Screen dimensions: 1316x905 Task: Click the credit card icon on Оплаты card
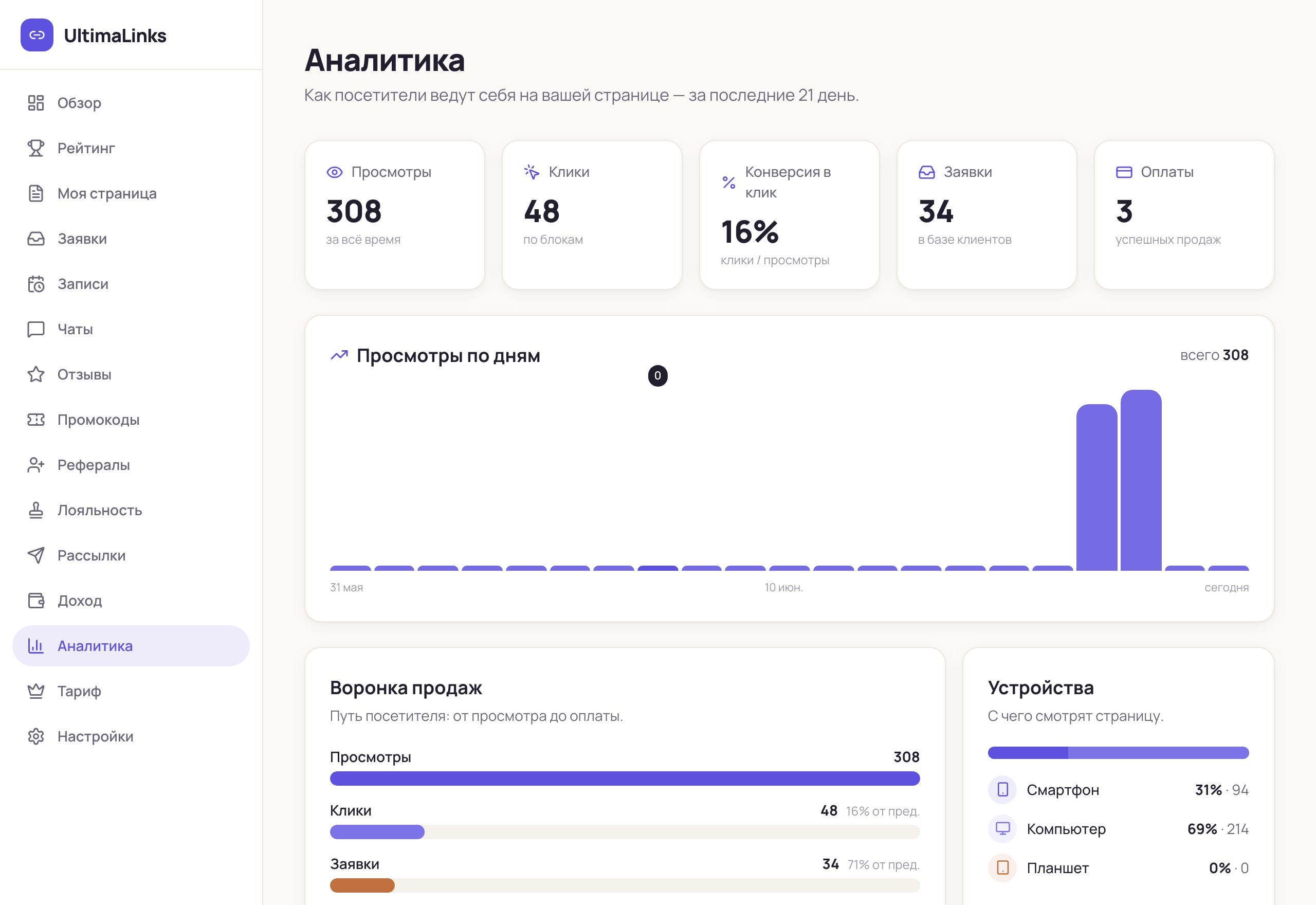(1124, 172)
